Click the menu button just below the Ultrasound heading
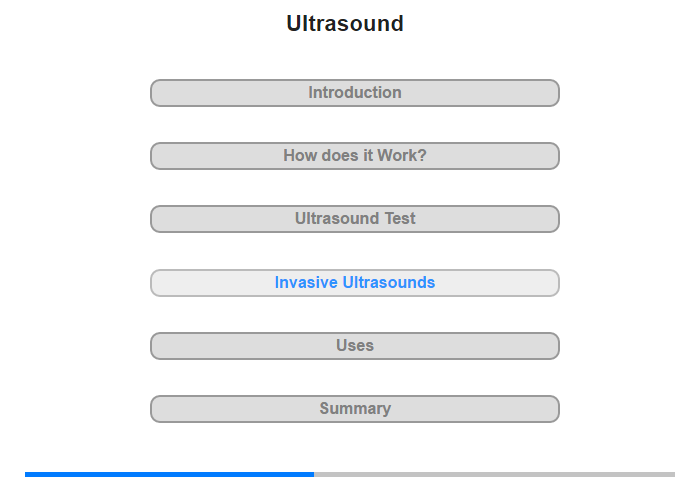This screenshot has height=480, width=700. 354,93
